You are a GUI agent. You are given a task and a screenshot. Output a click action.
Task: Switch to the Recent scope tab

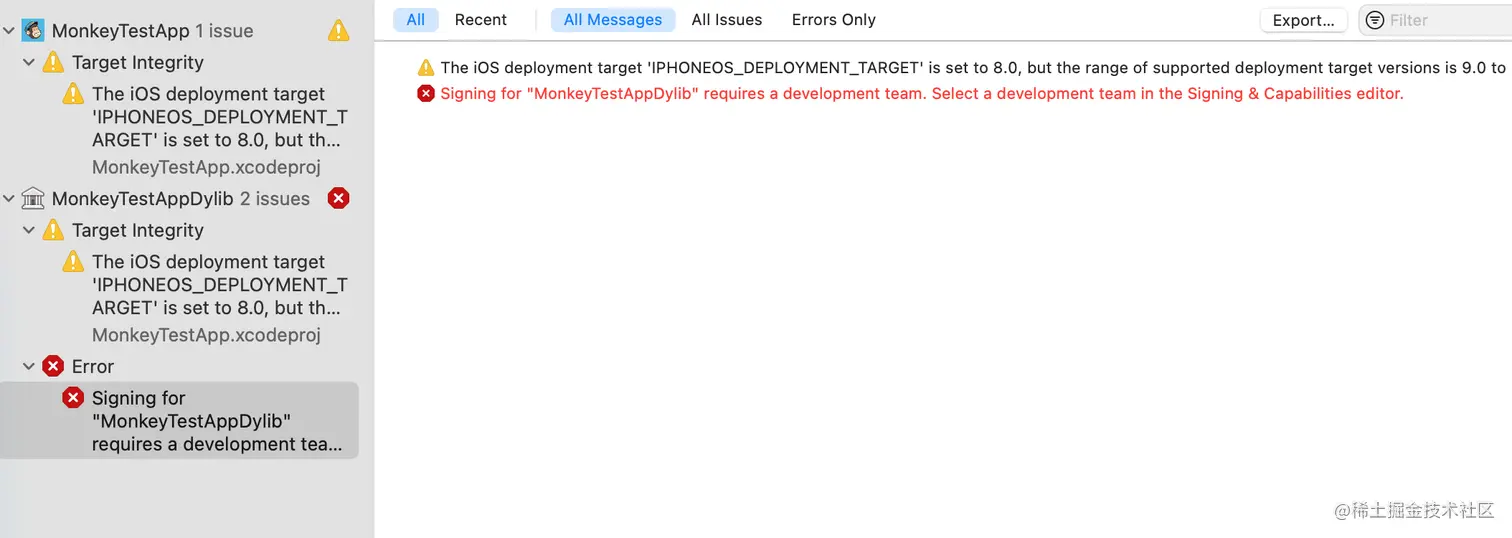pos(481,20)
